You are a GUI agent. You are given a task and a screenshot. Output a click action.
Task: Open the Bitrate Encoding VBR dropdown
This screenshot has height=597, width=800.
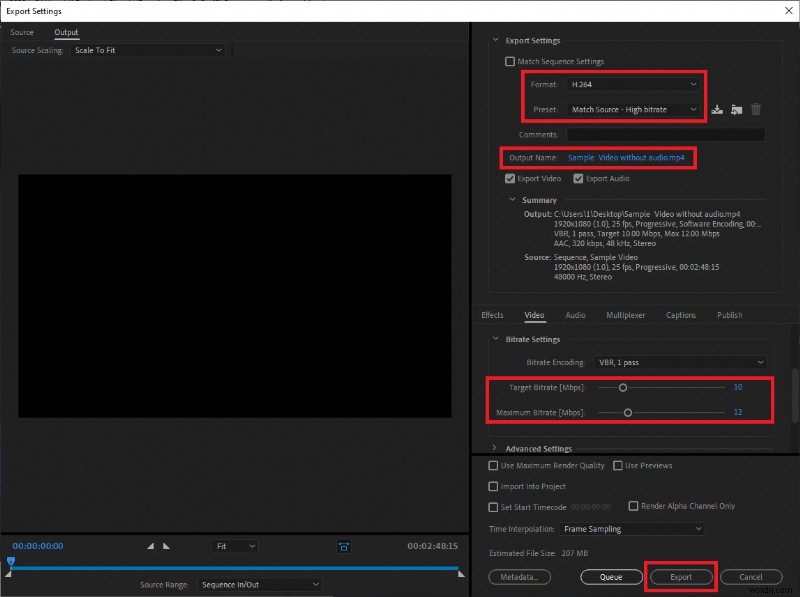pos(680,362)
